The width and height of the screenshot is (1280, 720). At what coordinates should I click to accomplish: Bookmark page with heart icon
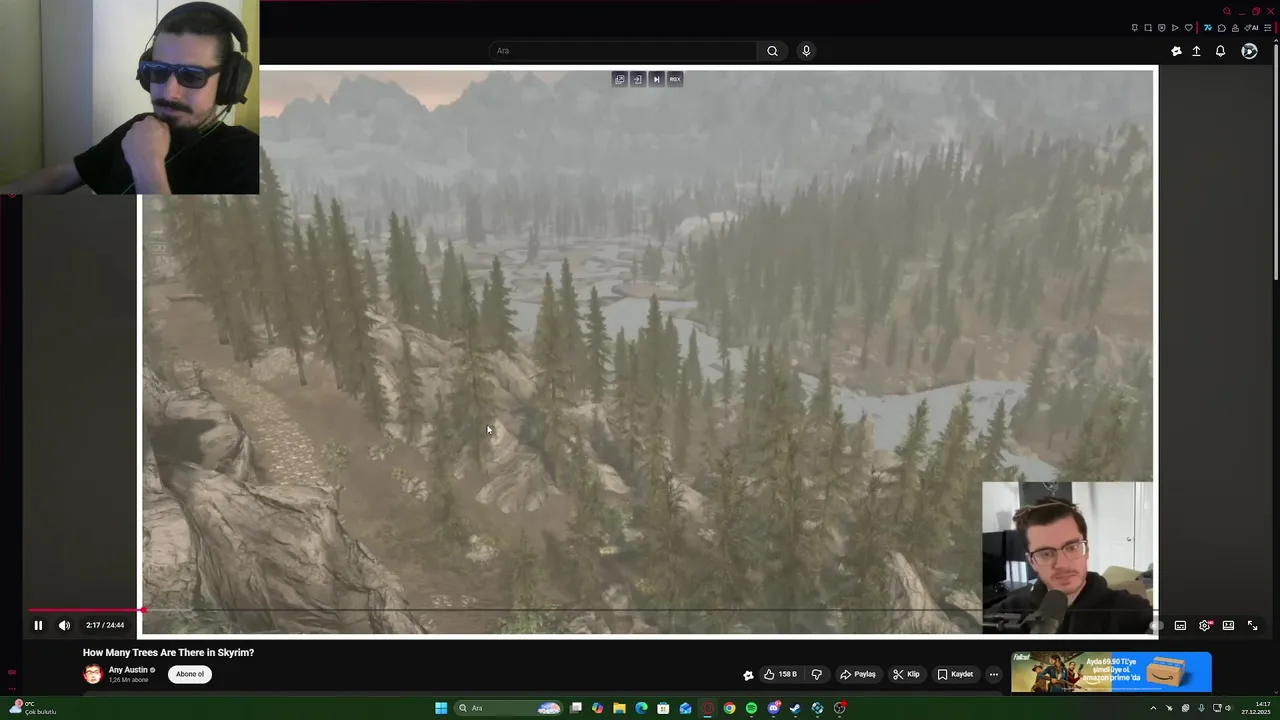tap(1189, 27)
